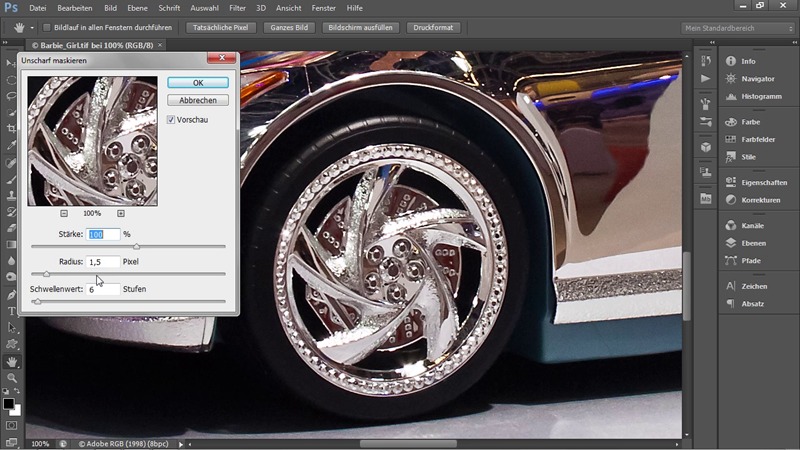The width and height of the screenshot is (800, 450).
Task: Click OK in Unscharf maskieren dialog
Action: click(198, 83)
